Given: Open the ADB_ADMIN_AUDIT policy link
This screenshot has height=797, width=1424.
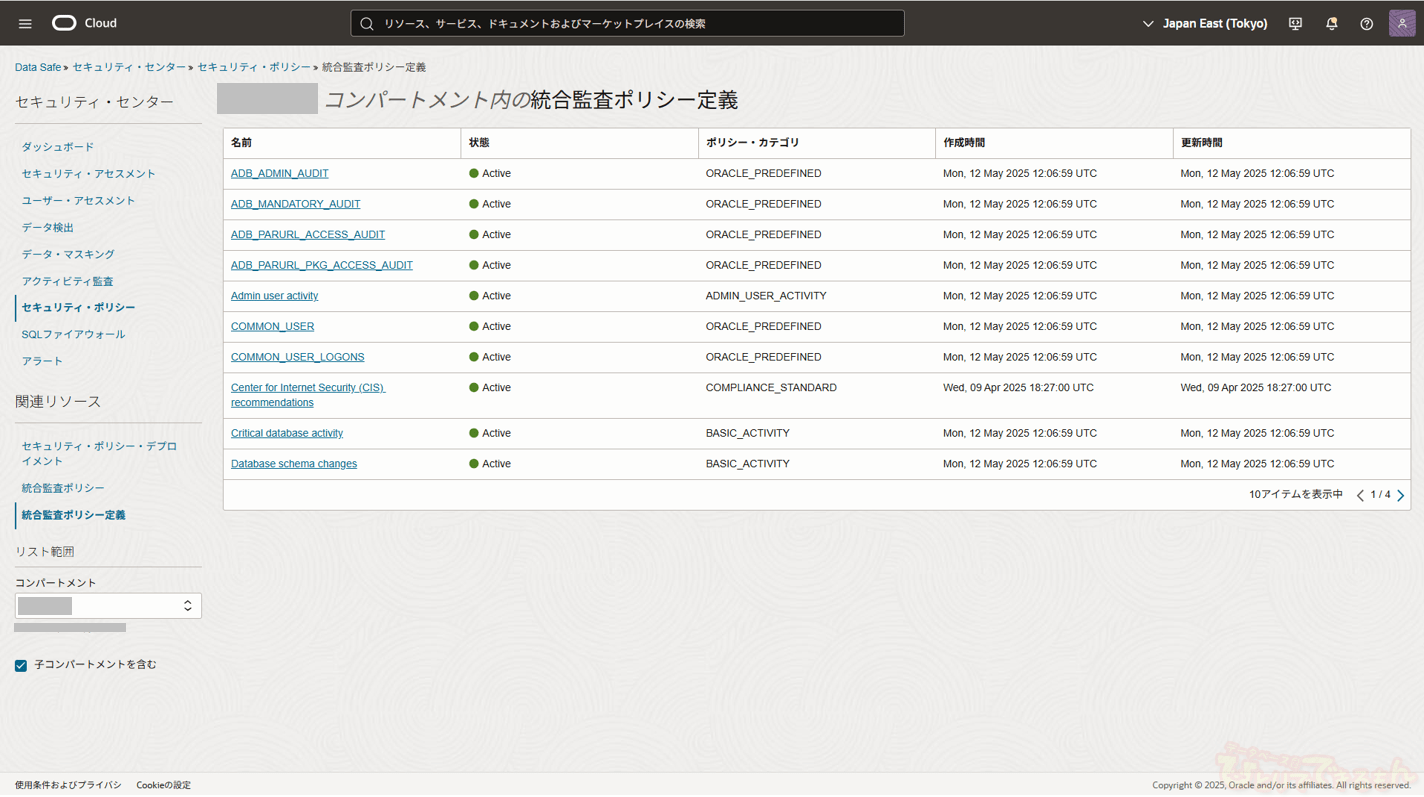Looking at the screenshot, I should [279, 173].
